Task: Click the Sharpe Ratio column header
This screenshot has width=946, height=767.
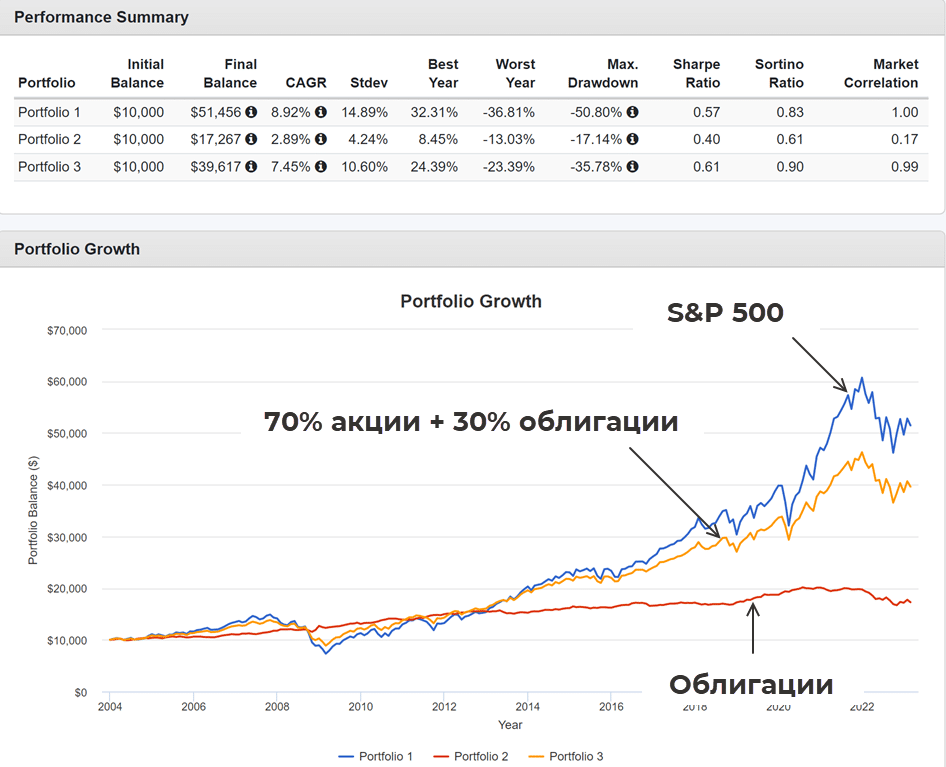Action: (x=696, y=74)
